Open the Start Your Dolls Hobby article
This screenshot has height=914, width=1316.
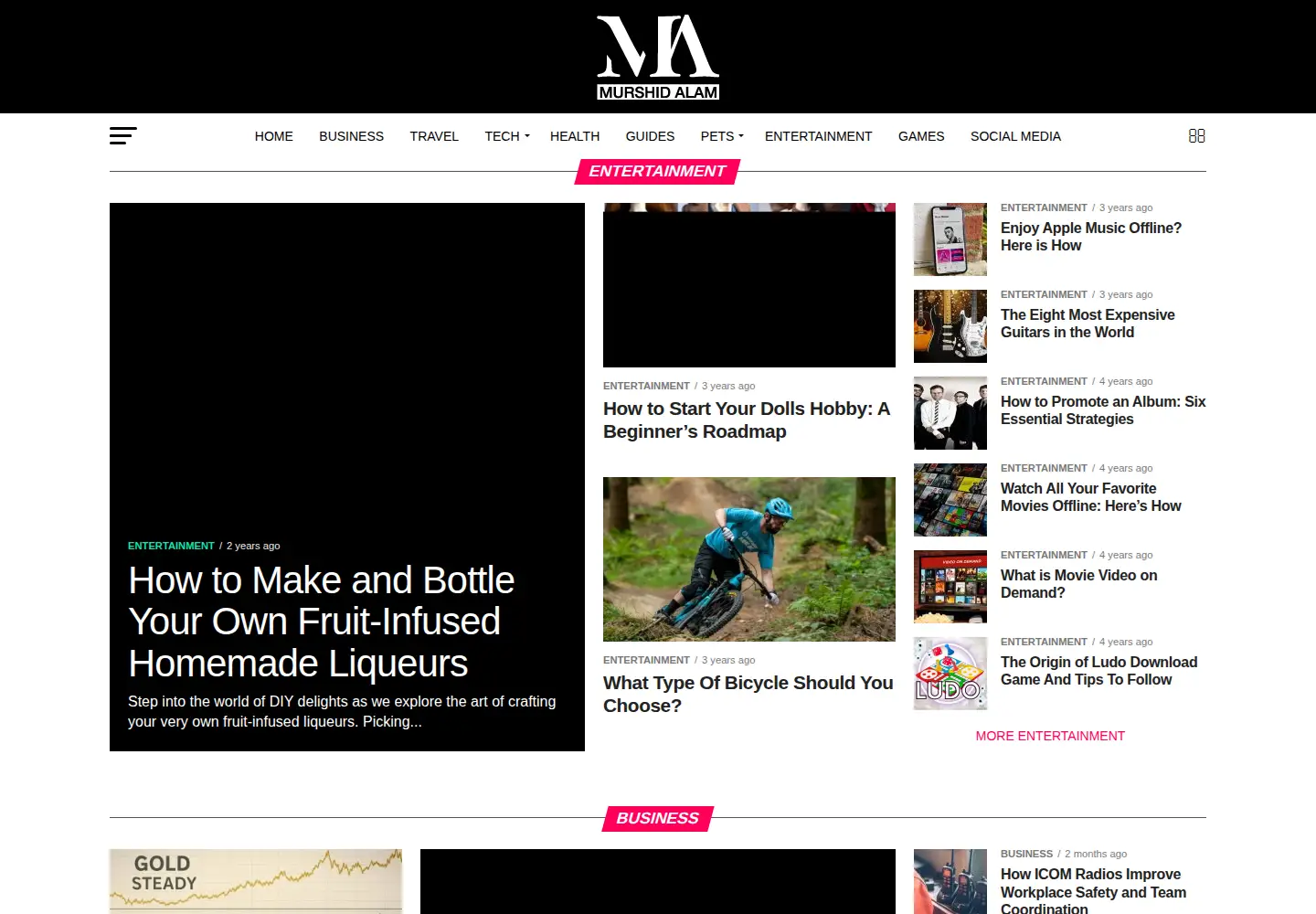pyautogui.click(x=747, y=420)
